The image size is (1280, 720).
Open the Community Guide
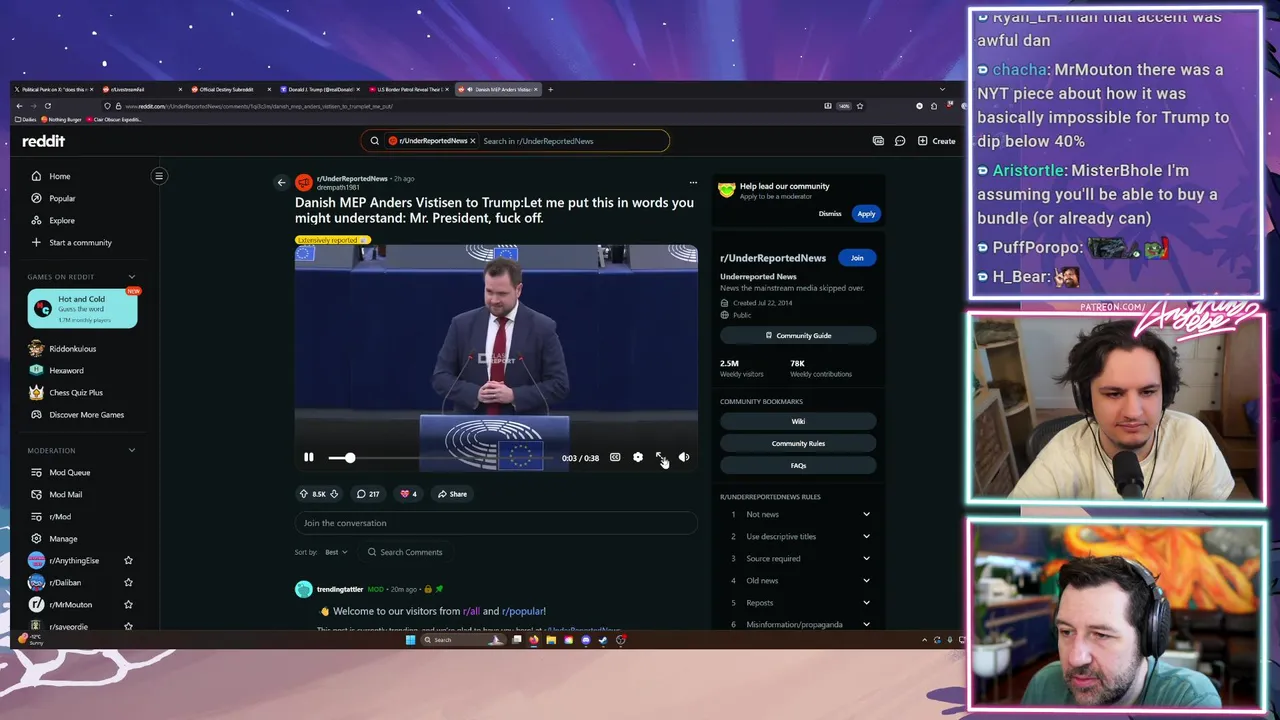pyautogui.click(x=798, y=336)
